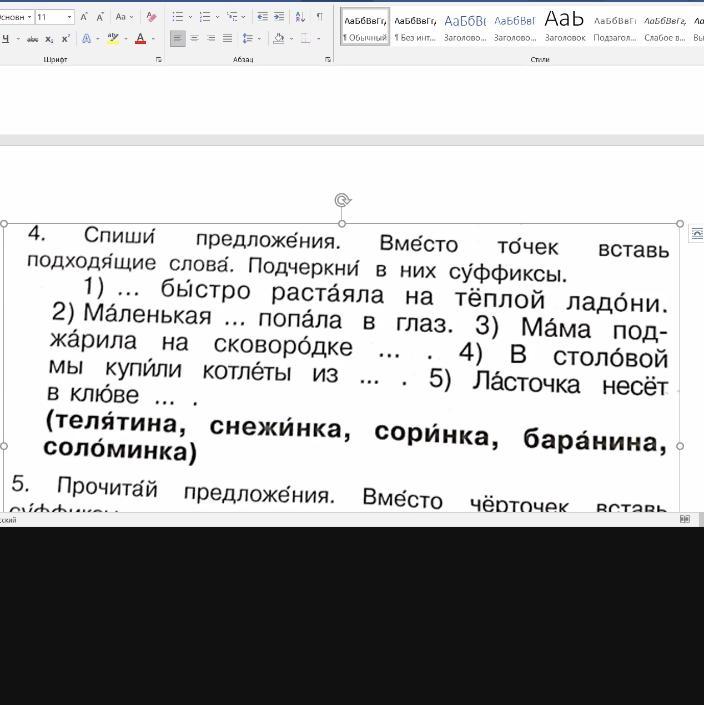This screenshot has height=705, width=704.
Task: Apply bulleted list formatting
Action: point(178,17)
